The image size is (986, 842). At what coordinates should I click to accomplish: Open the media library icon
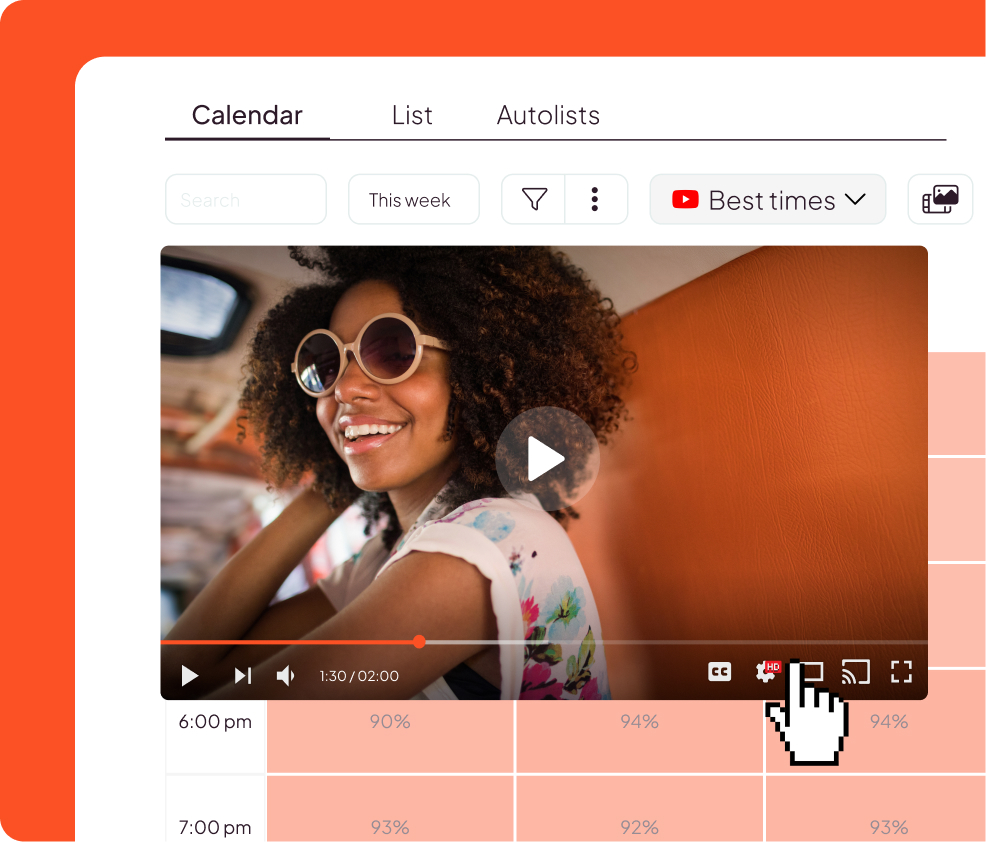(940, 200)
